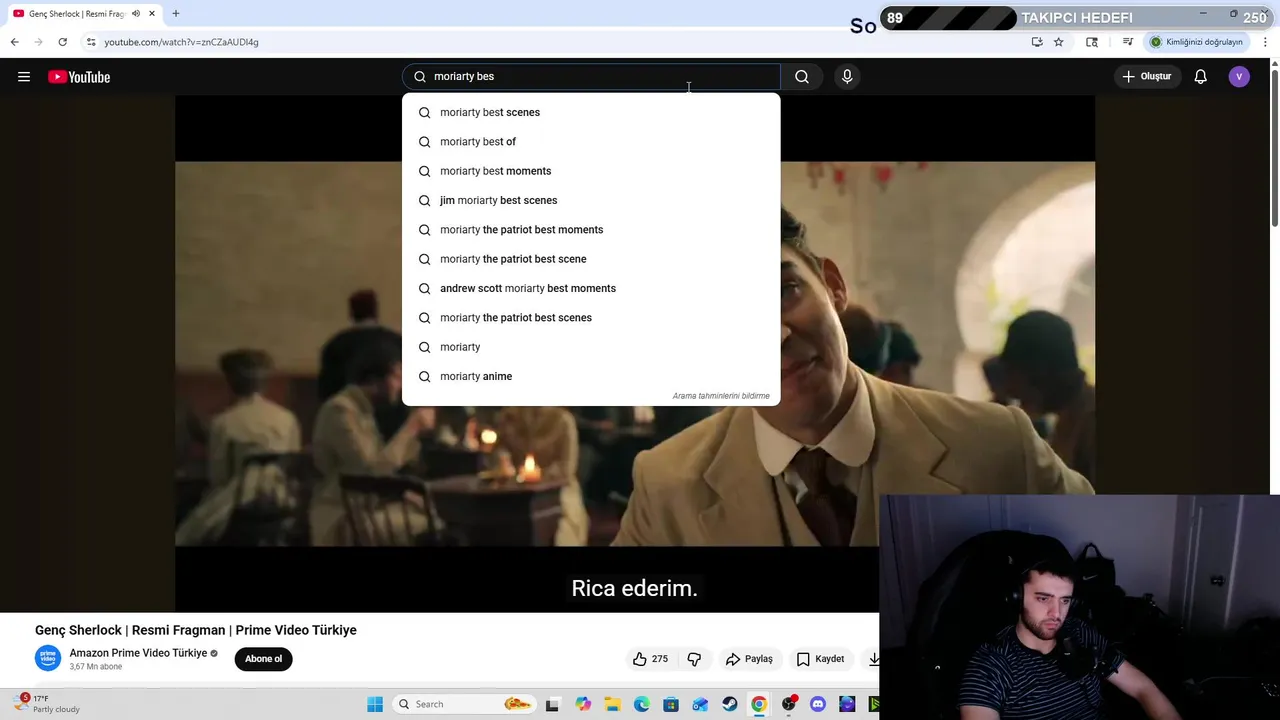Select suggestion "jim moriarty best scenes"
This screenshot has width=1280, height=720.
591,200
